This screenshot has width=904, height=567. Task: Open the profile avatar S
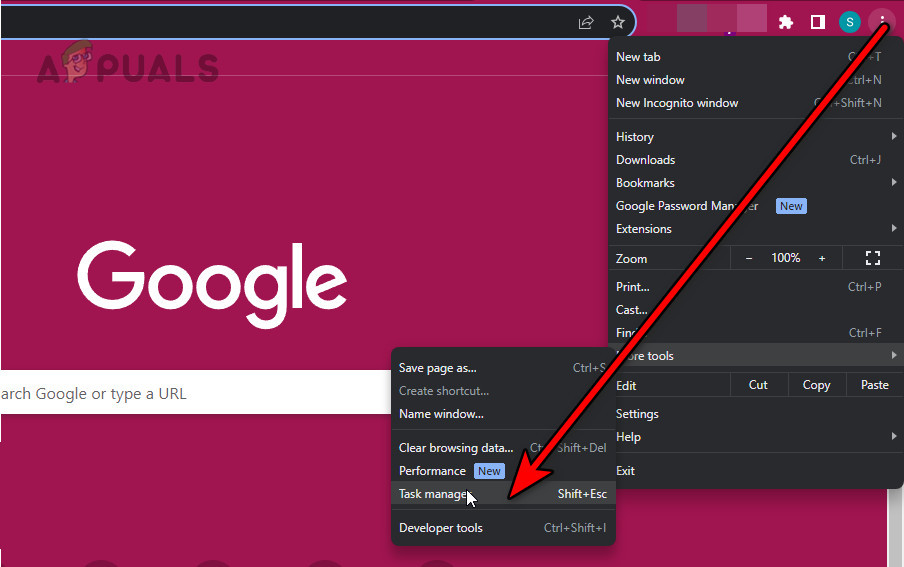tap(849, 22)
